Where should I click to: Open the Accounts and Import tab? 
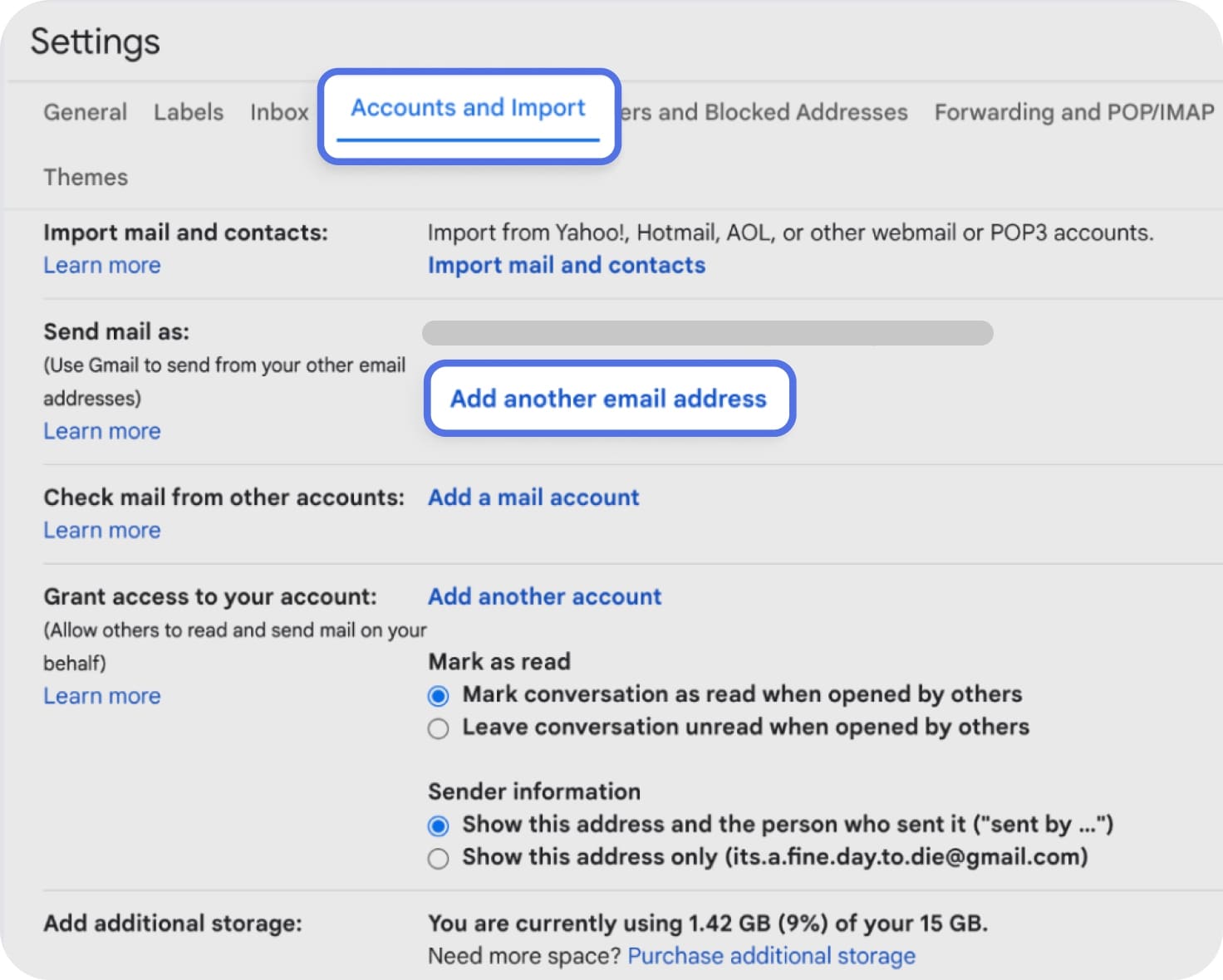468,108
